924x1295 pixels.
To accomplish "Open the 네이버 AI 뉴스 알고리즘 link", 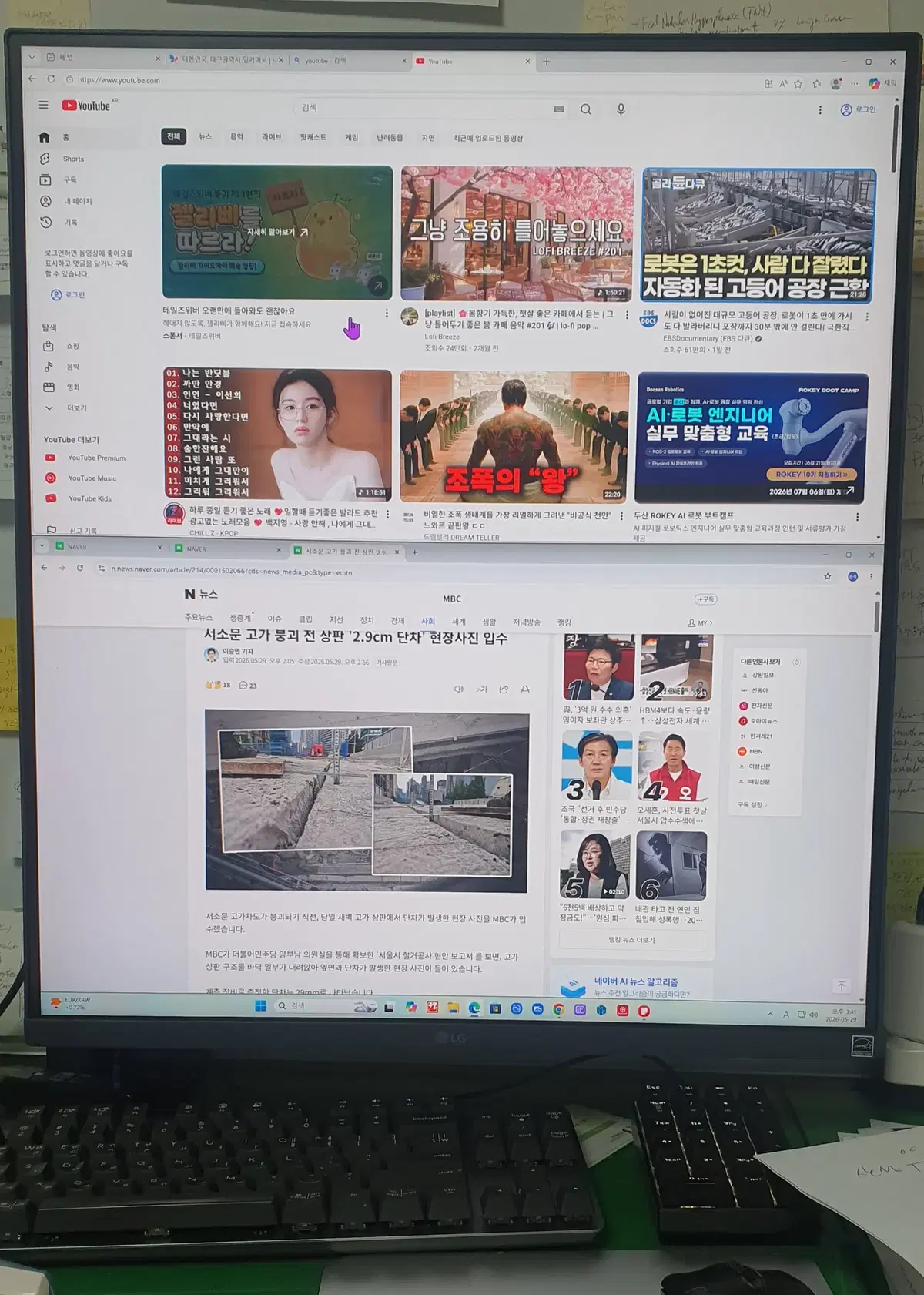I will point(636,981).
